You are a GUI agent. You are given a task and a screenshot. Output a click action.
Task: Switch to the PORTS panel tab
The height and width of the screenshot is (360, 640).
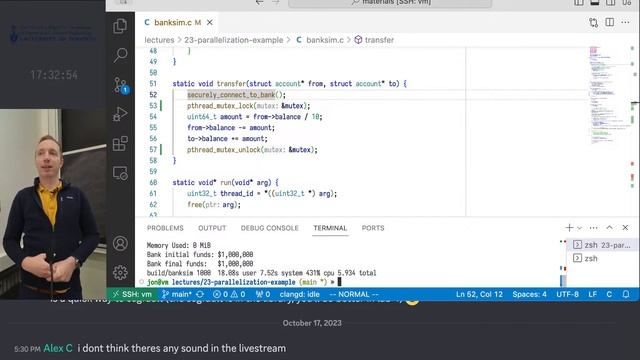pyautogui.click(x=373, y=228)
